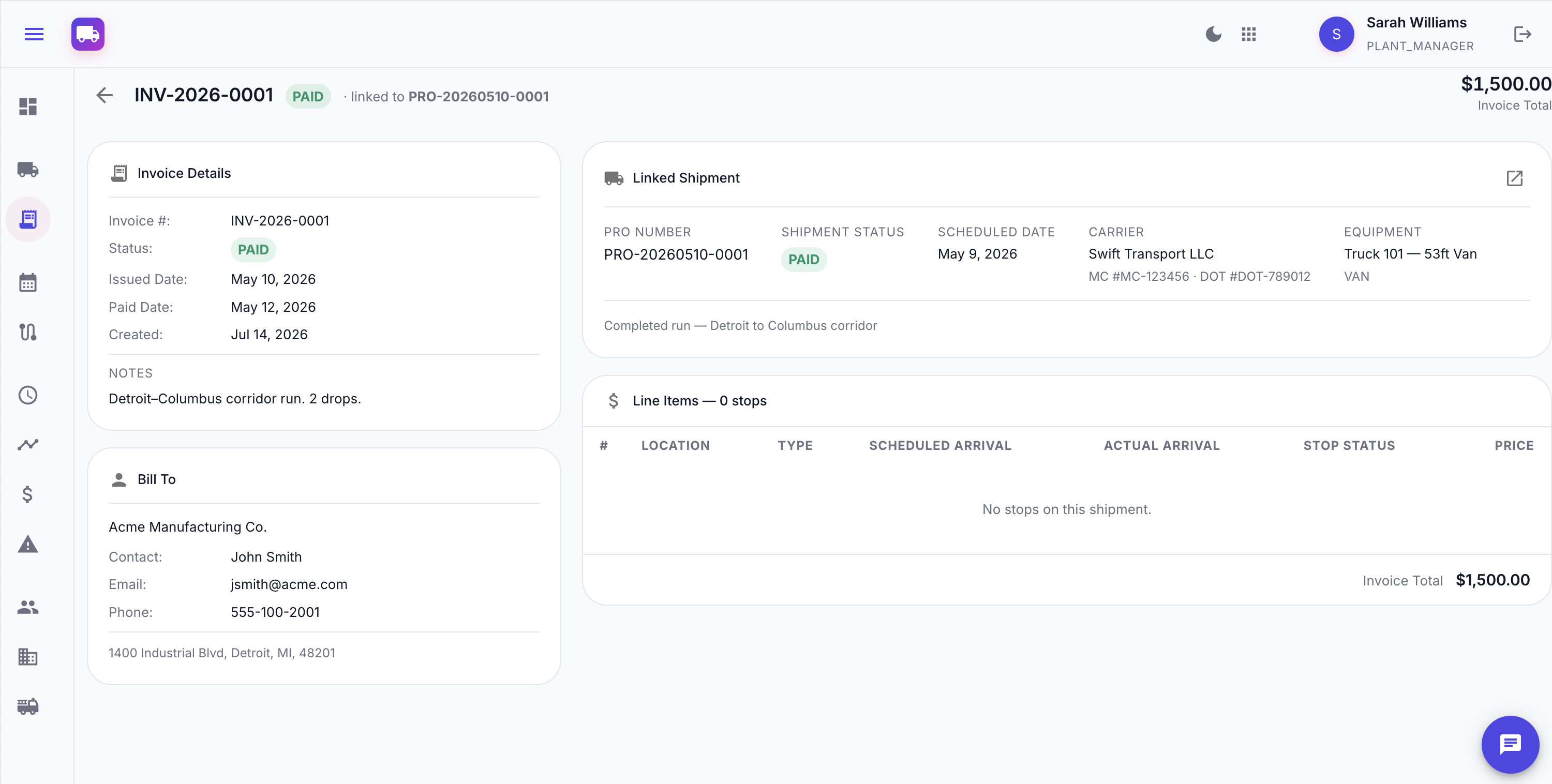
Task: Click the PRO number PRO-20260510-0001 value
Action: [676, 254]
